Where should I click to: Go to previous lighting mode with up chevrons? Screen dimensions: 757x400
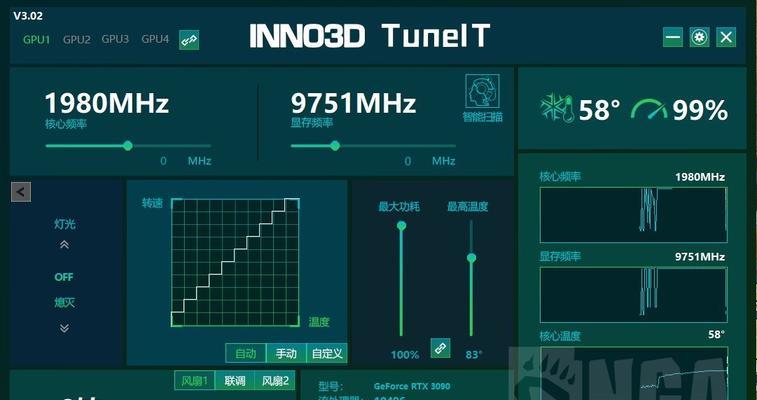tap(64, 245)
